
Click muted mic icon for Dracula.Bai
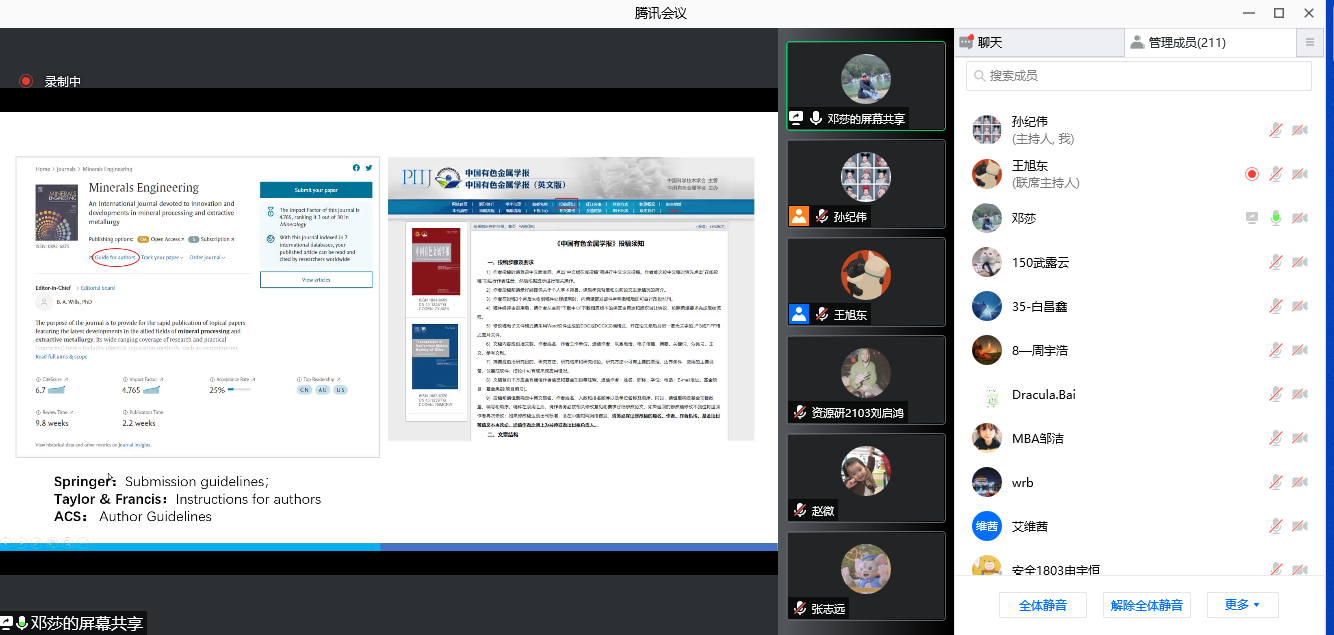pos(1276,394)
